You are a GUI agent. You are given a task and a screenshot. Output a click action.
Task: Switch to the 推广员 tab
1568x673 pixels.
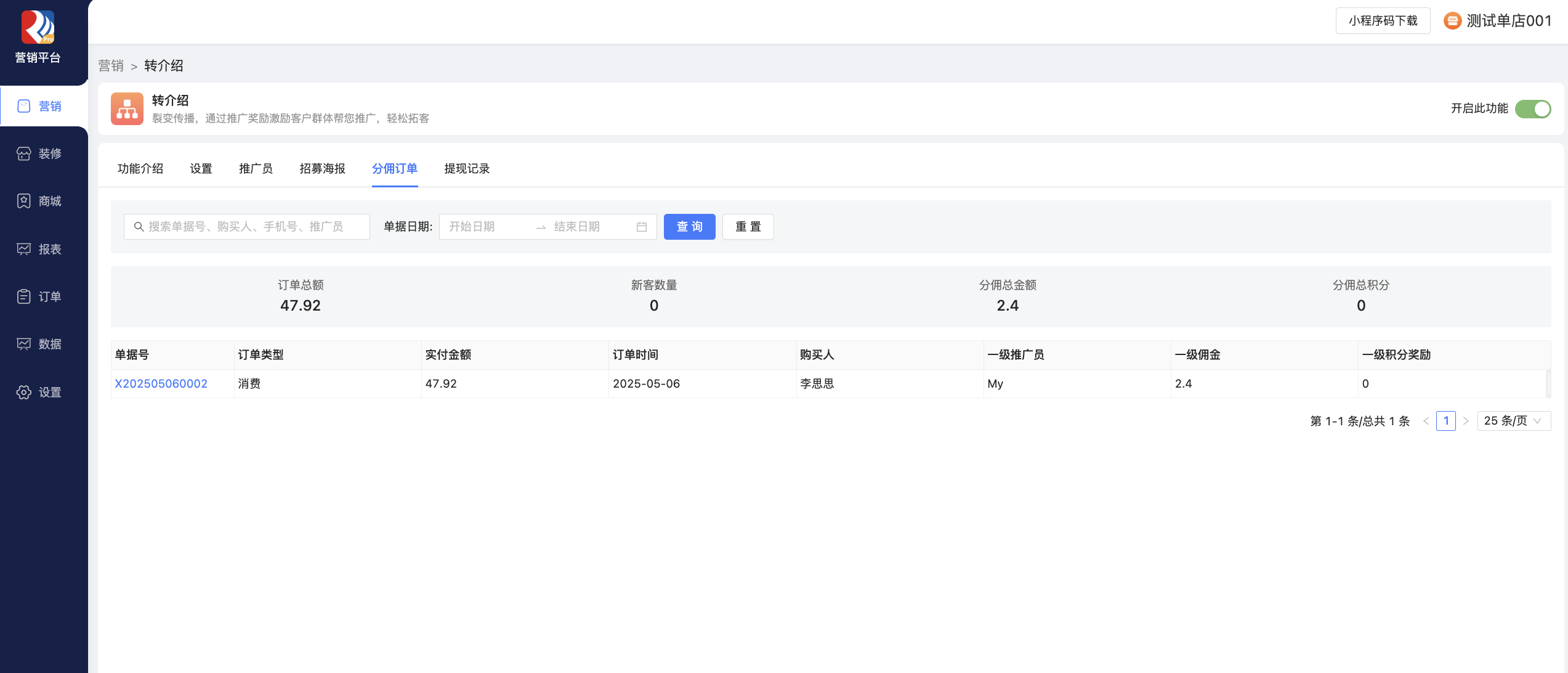coord(256,168)
